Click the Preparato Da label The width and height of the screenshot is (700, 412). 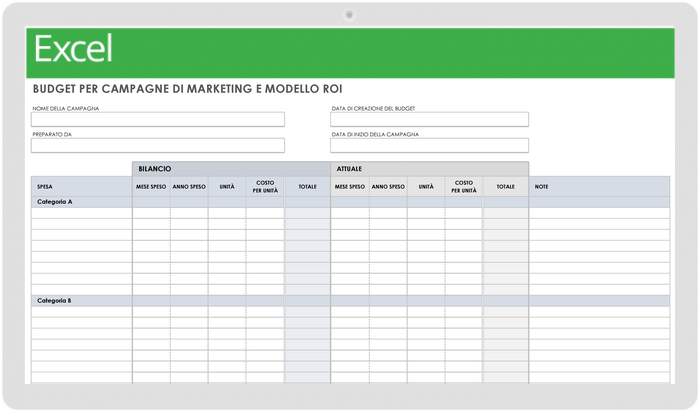click(52, 134)
